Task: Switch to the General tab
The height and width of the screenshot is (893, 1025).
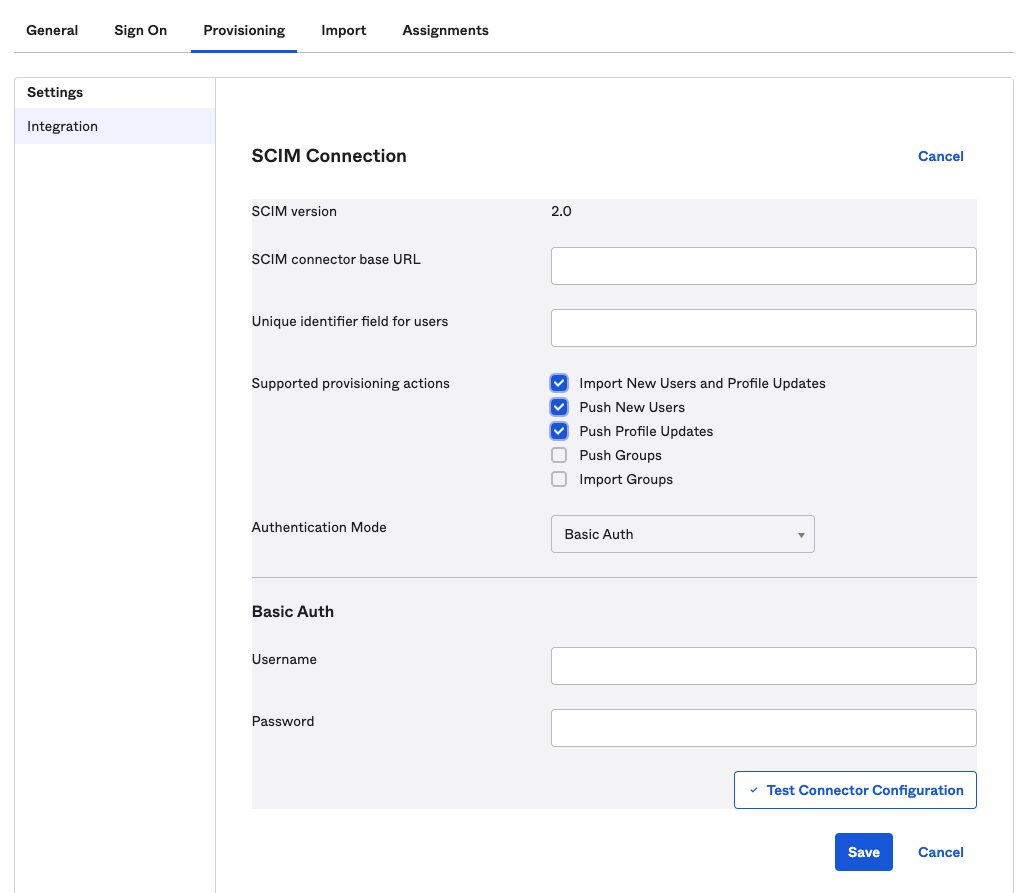Action: 52,30
